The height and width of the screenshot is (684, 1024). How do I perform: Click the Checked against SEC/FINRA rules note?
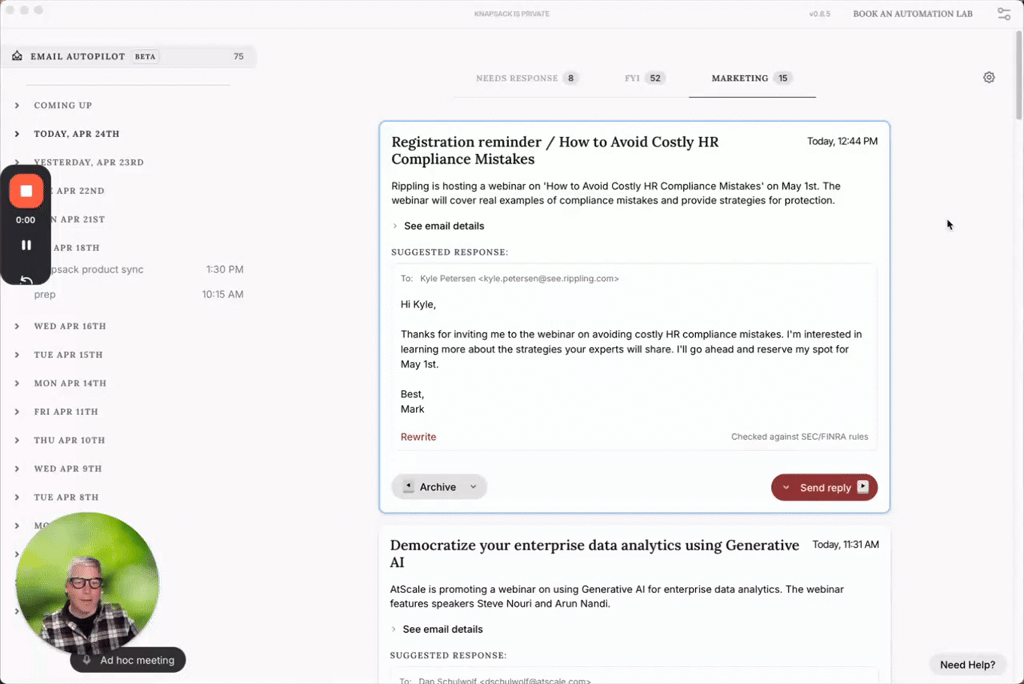pyautogui.click(x=799, y=437)
